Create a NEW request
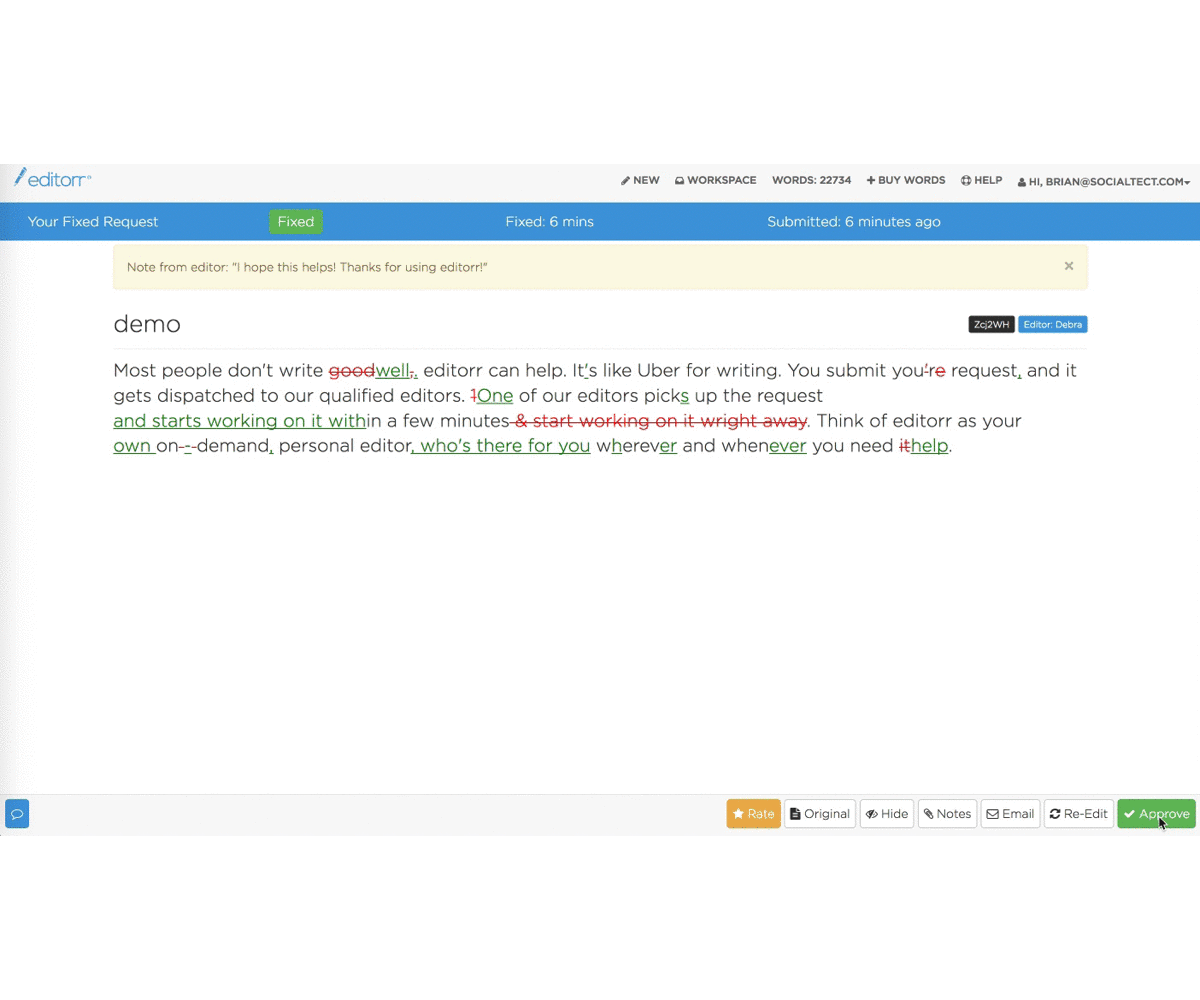Viewport: 1200px width, 1000px height. click(x=640, y=181)
